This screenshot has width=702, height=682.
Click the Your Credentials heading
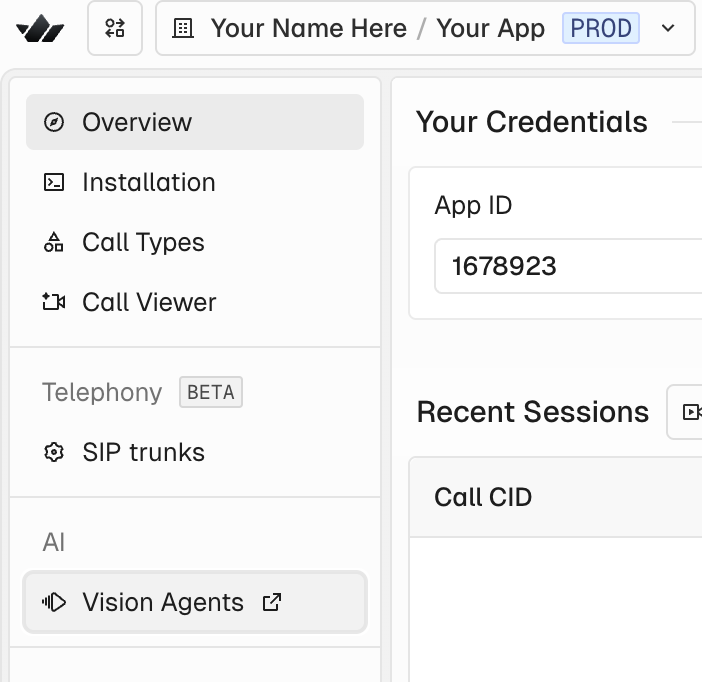531,122
